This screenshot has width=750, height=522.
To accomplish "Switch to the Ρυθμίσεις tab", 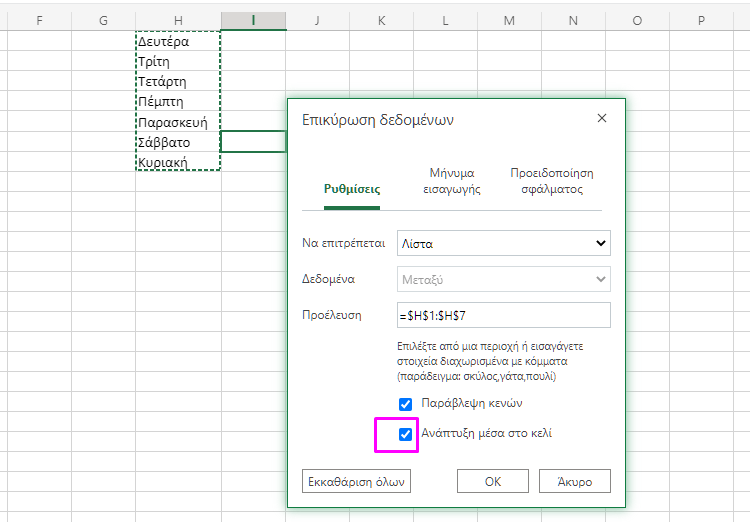I will point(351,188).
